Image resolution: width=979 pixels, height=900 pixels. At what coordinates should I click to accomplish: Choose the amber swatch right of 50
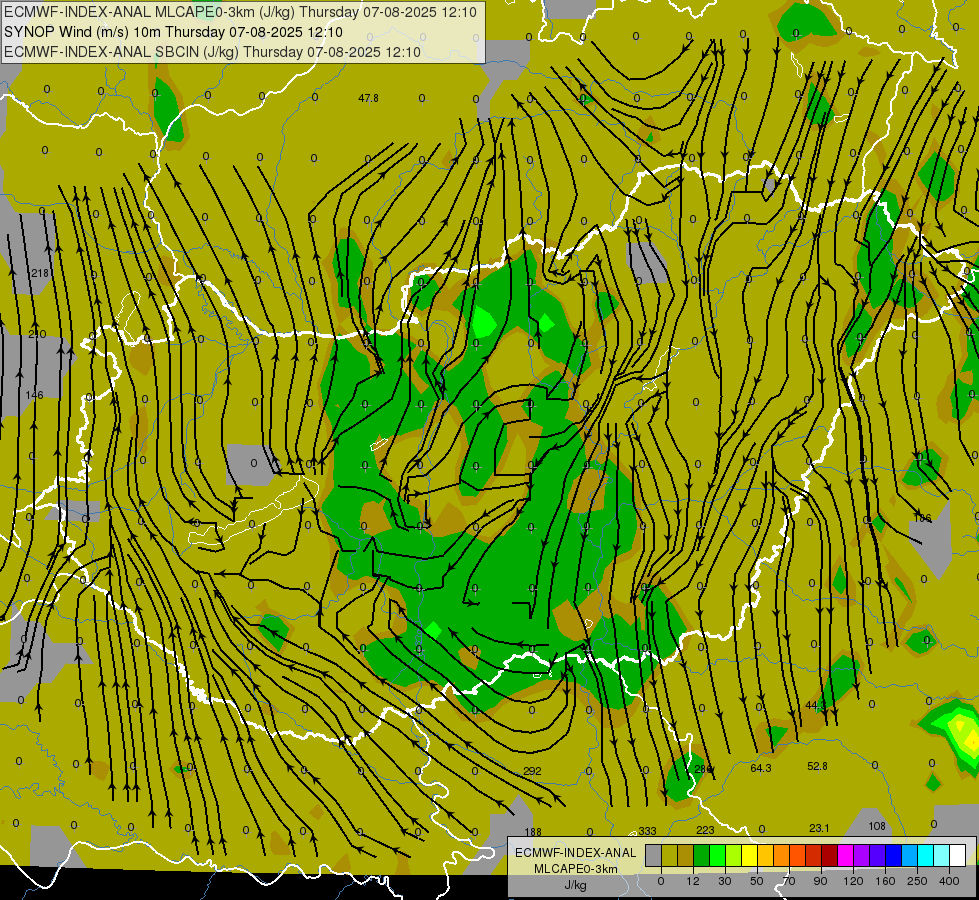point(765,855)
